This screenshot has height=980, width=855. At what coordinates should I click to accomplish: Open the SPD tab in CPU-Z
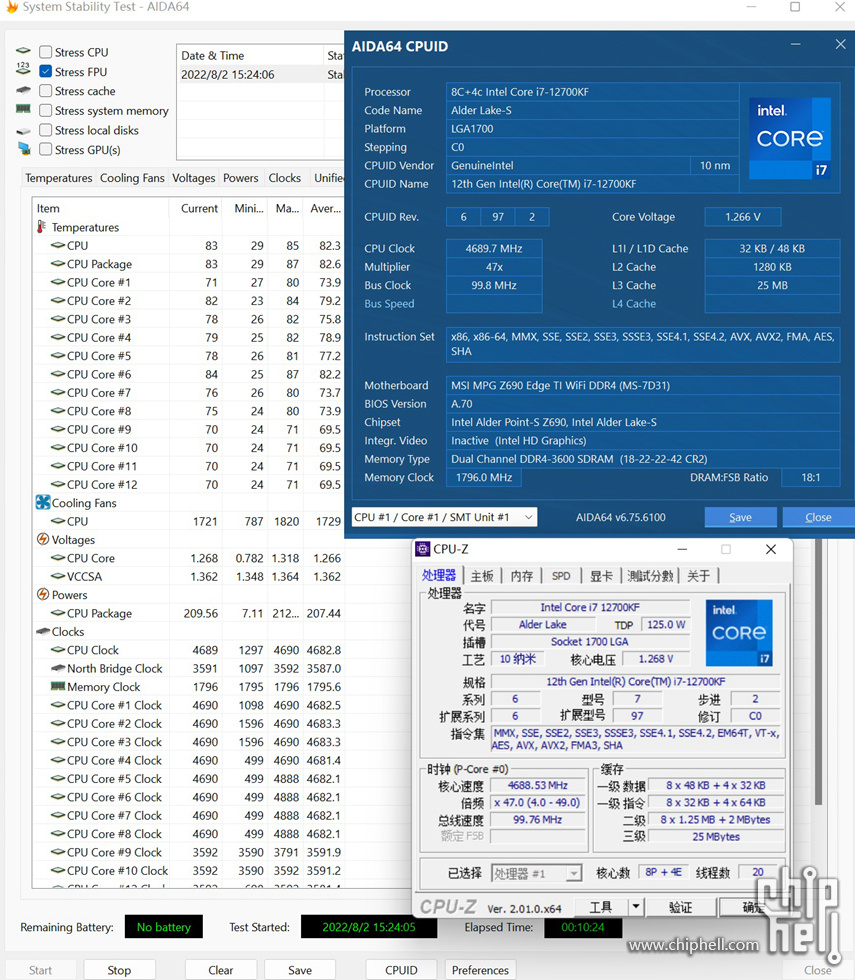click(x=561, y=576)
